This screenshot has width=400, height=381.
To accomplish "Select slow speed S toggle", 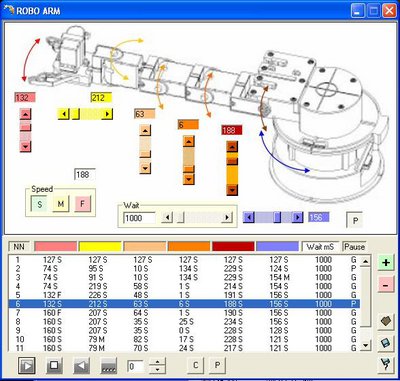I will click(x=39, y=204).
